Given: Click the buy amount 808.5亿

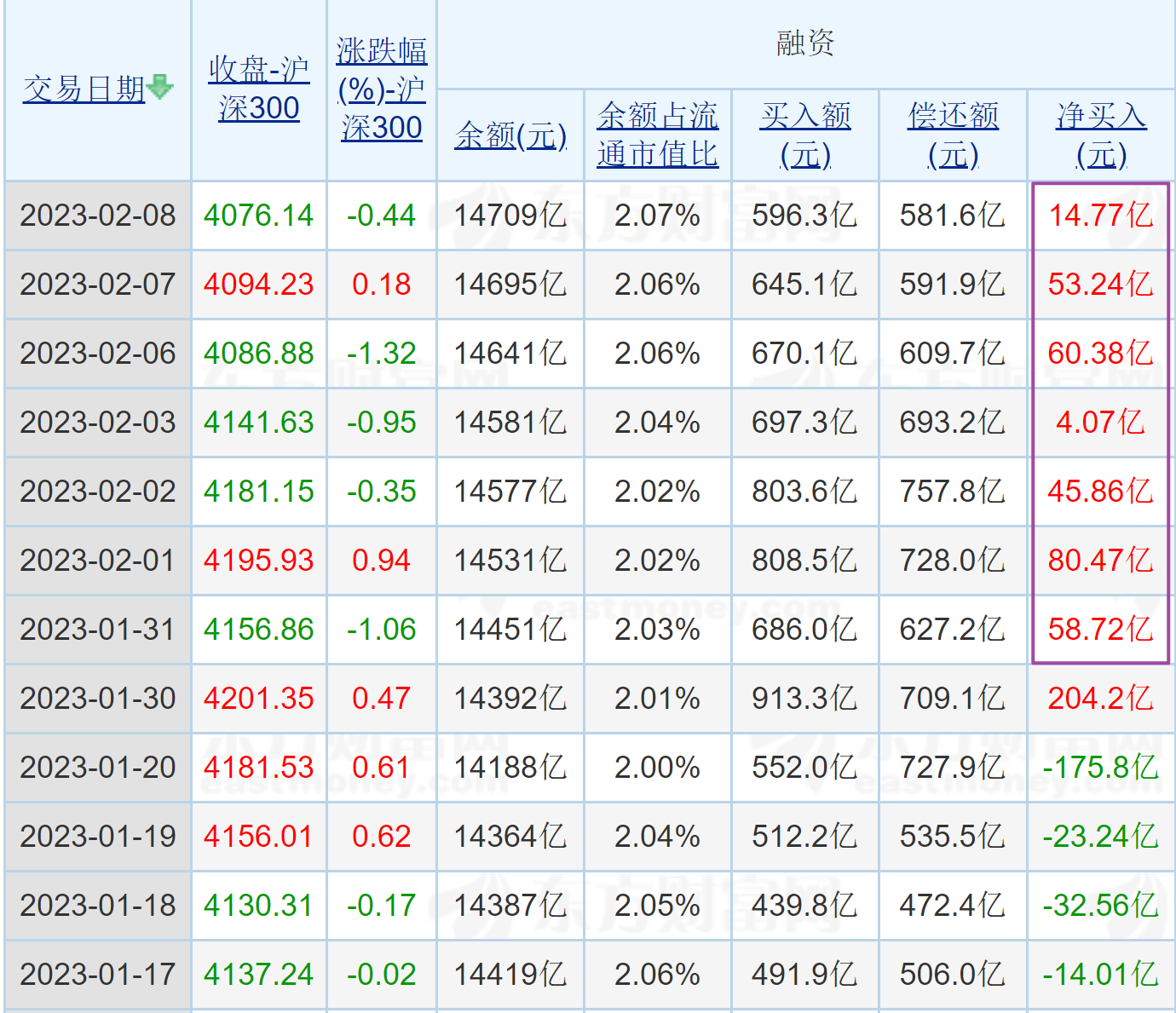Looking at the screenshot, I should click(x=805, y=561).
